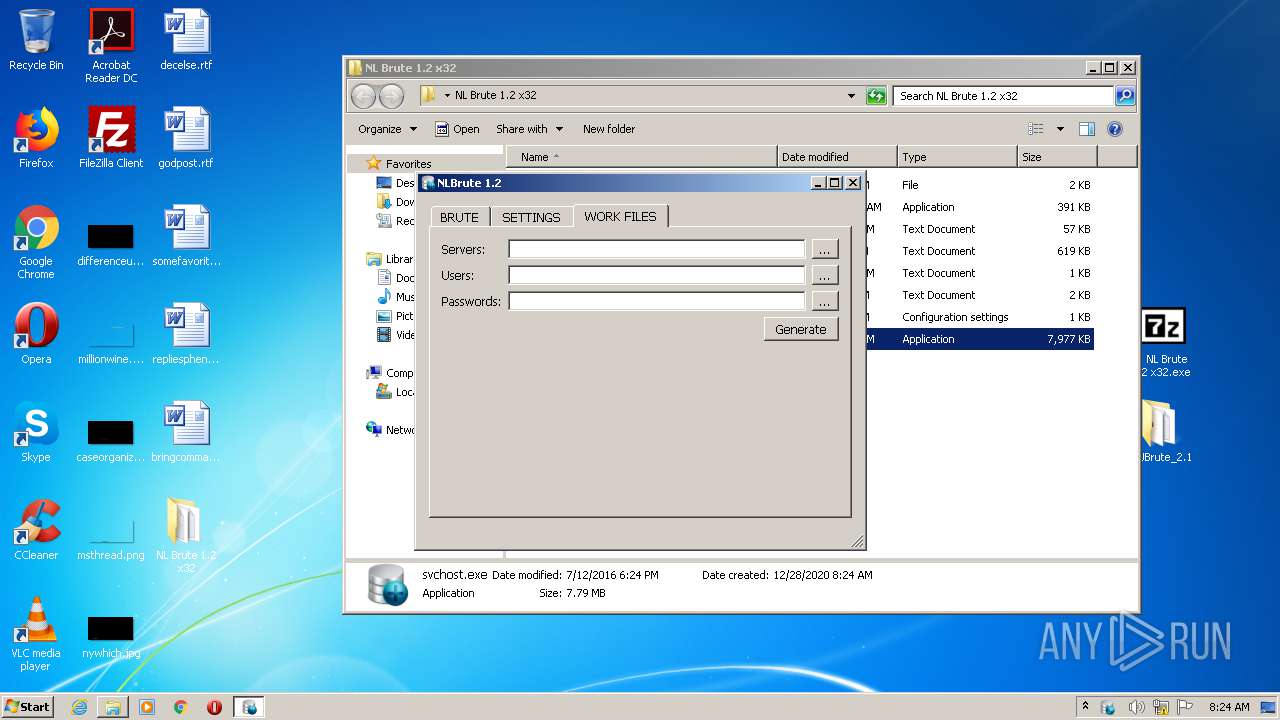Click into the Servers input field

[x=656, y=249]
